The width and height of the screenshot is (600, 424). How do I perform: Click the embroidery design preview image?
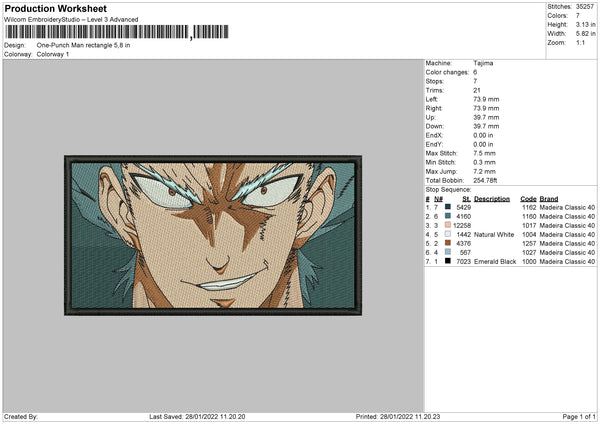(211, 236)
